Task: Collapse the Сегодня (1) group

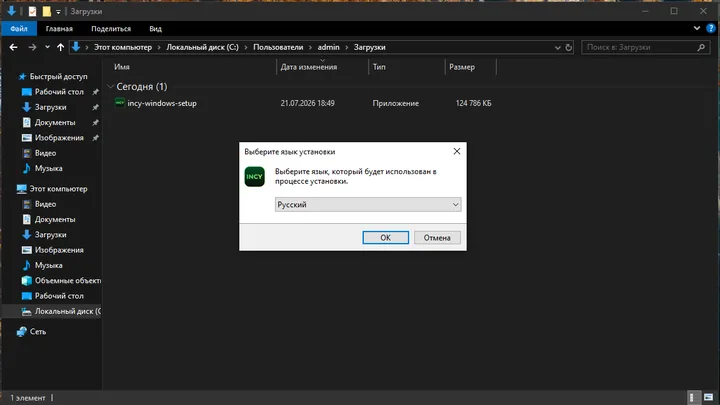Action: coord(110,86)
